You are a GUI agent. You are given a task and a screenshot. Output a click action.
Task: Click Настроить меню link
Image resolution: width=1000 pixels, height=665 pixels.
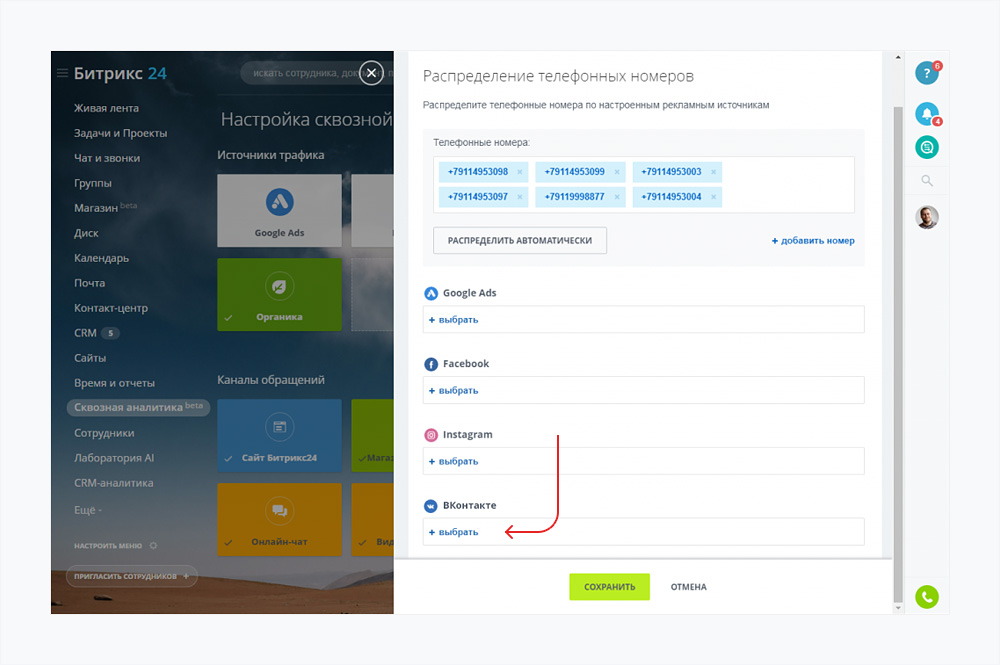pyautogui.click(x=108, y=546)
